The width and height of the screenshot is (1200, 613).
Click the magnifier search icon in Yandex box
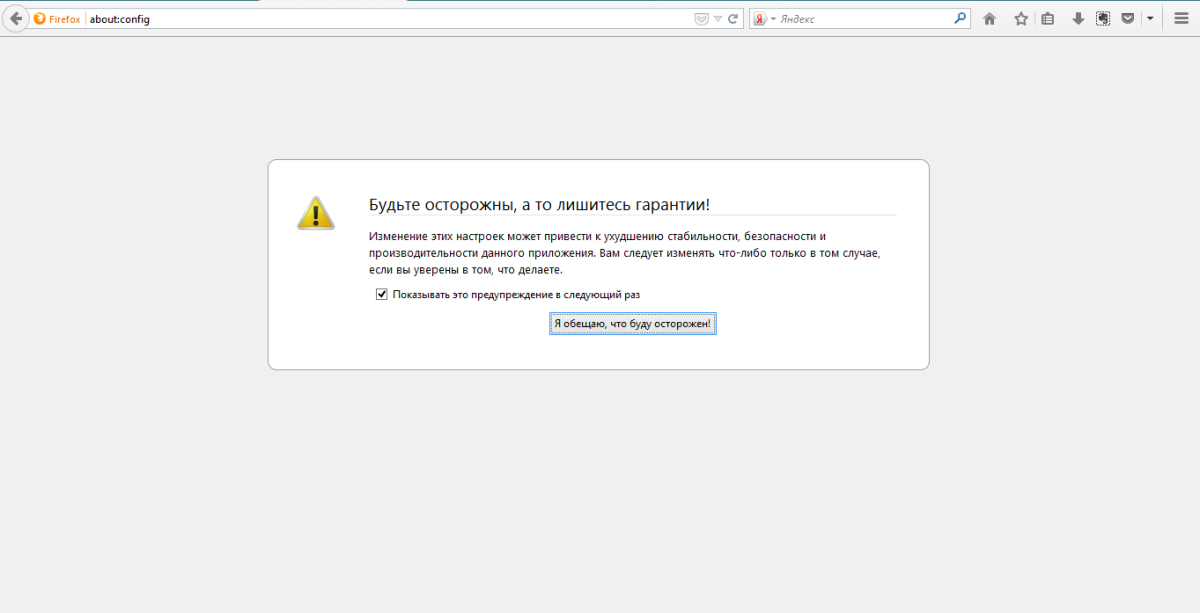[x=960, y=18]
